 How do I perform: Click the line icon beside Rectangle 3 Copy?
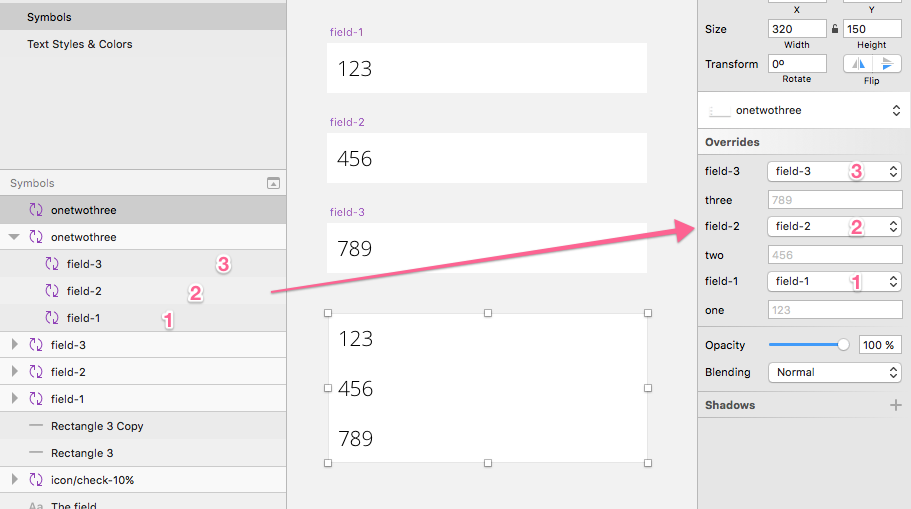pos(36,426)
